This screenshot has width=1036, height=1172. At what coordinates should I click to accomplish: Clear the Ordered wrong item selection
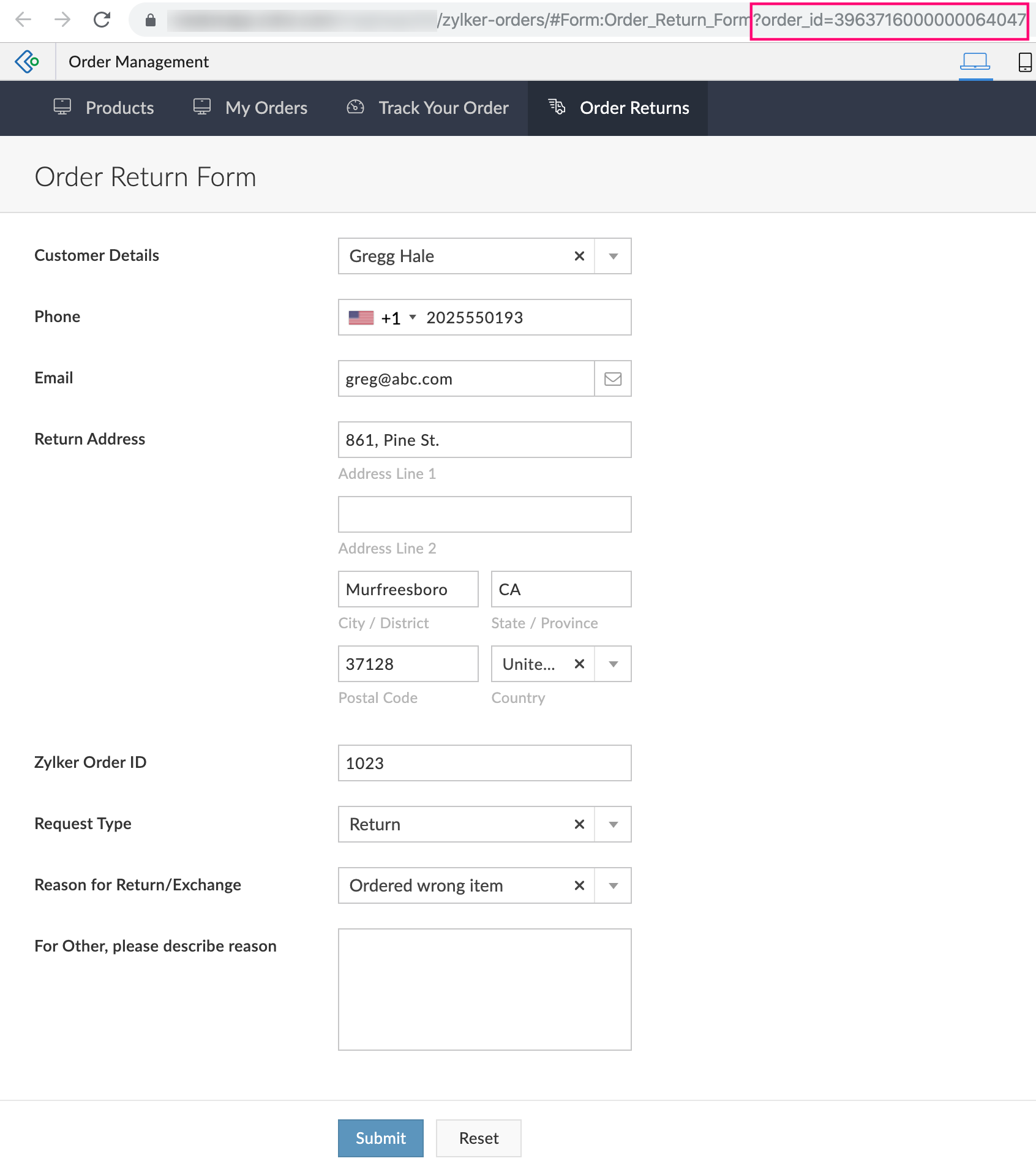pyautogui.click(x=579, y=886)
